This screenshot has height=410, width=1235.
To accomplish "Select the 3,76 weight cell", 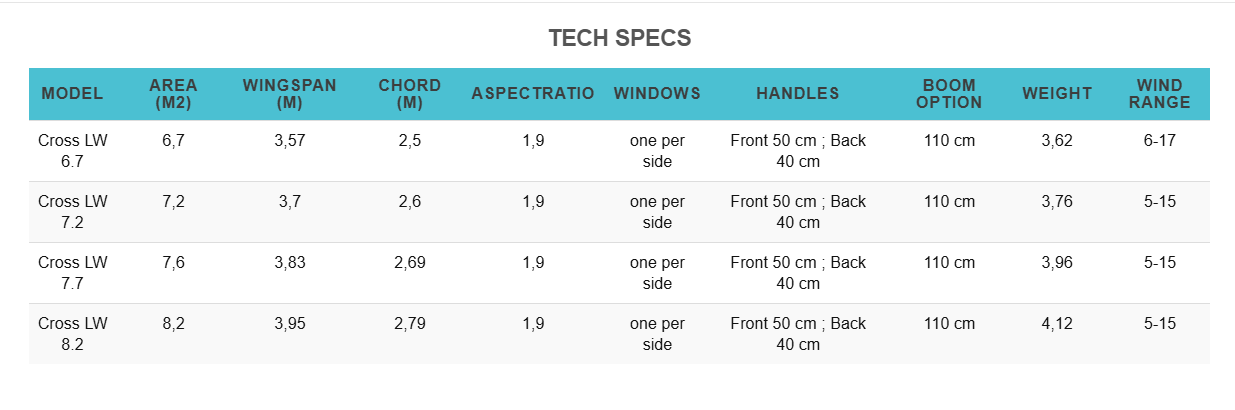I will click(1057, 202).
